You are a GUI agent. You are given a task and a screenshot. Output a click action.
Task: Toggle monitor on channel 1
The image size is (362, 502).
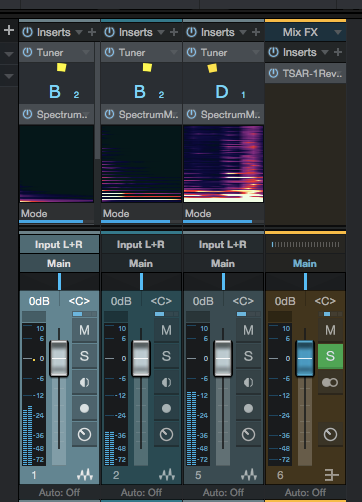tap(84, 382)
